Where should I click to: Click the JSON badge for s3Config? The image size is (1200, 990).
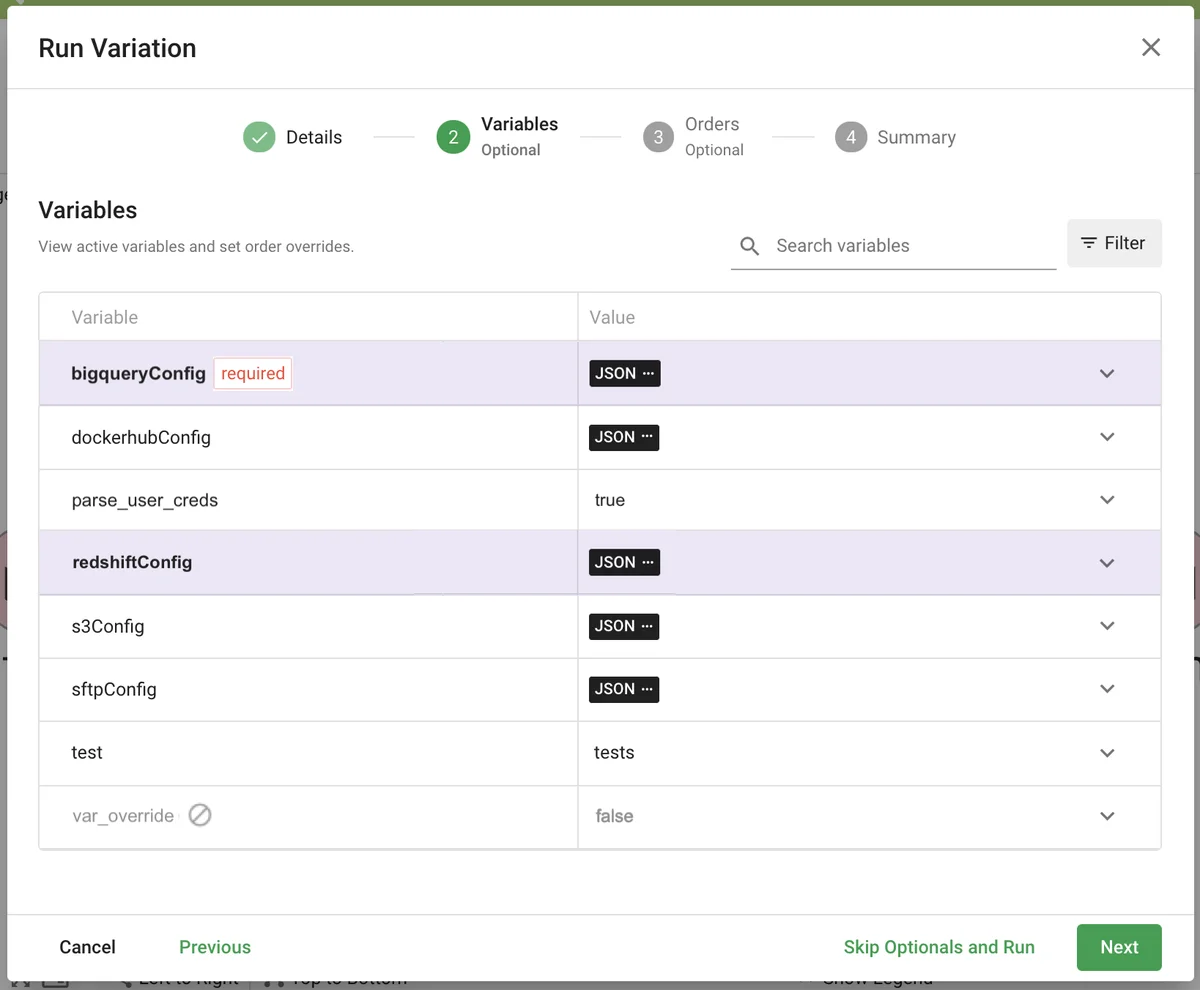(624, 626)
